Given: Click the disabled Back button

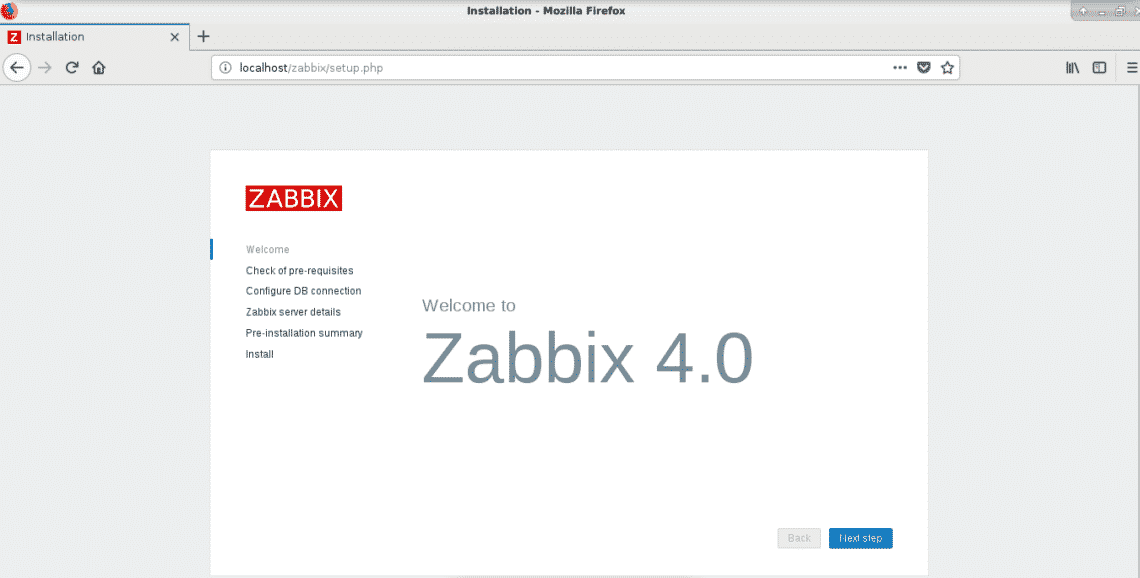Looking at the screenshot, I should coord(799,538).
